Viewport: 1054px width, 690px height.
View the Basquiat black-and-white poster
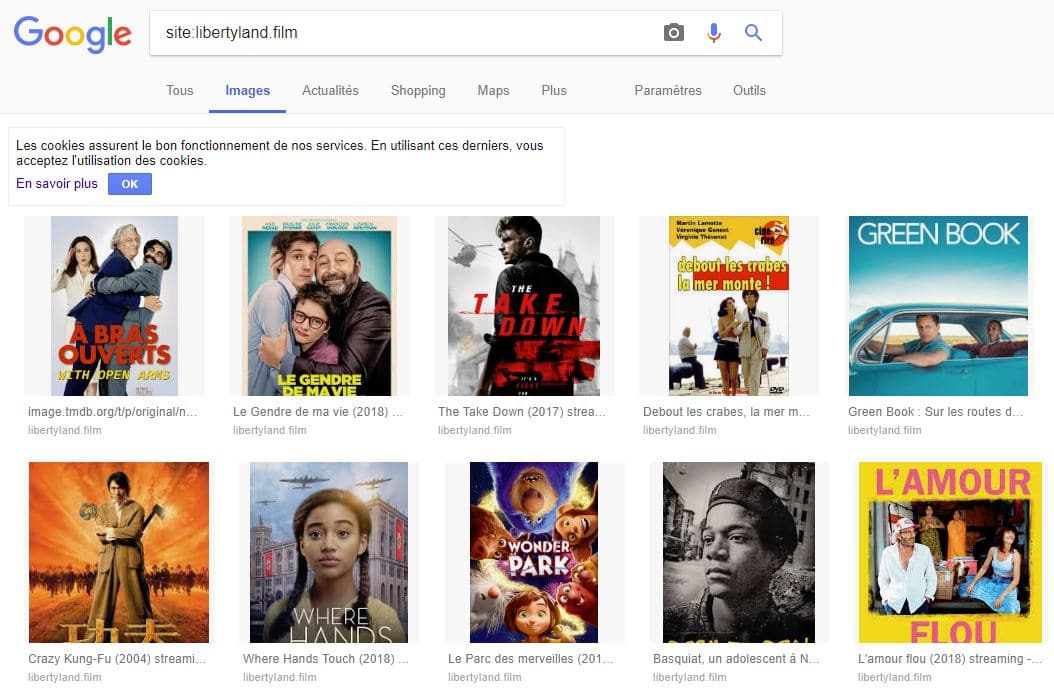pos(739,552)
